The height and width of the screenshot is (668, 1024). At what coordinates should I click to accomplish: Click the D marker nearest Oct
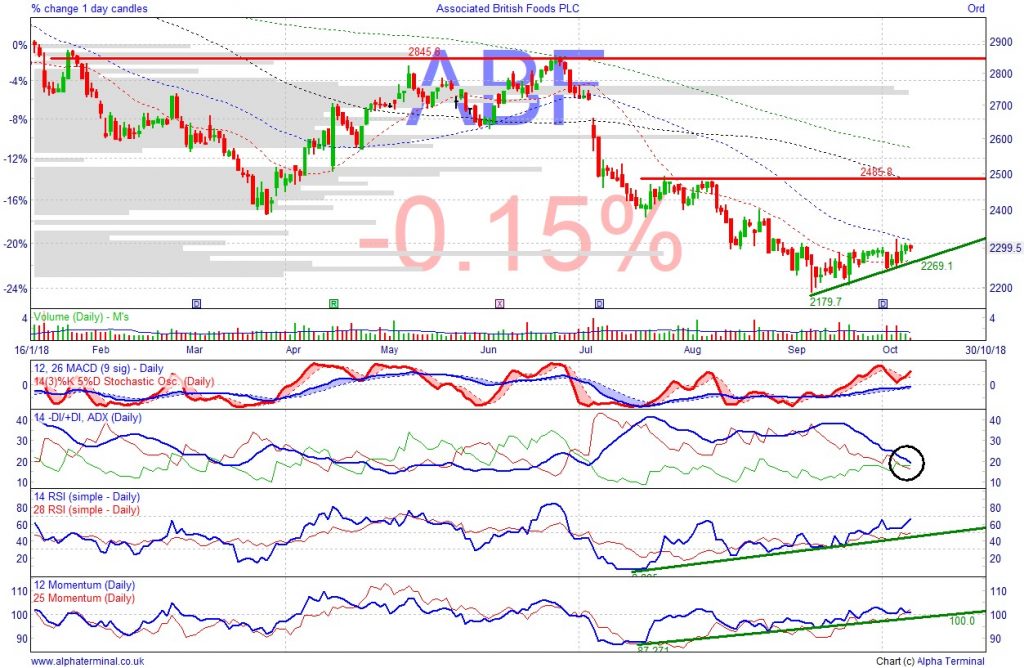pyautogui.click(x=883, y=304)
